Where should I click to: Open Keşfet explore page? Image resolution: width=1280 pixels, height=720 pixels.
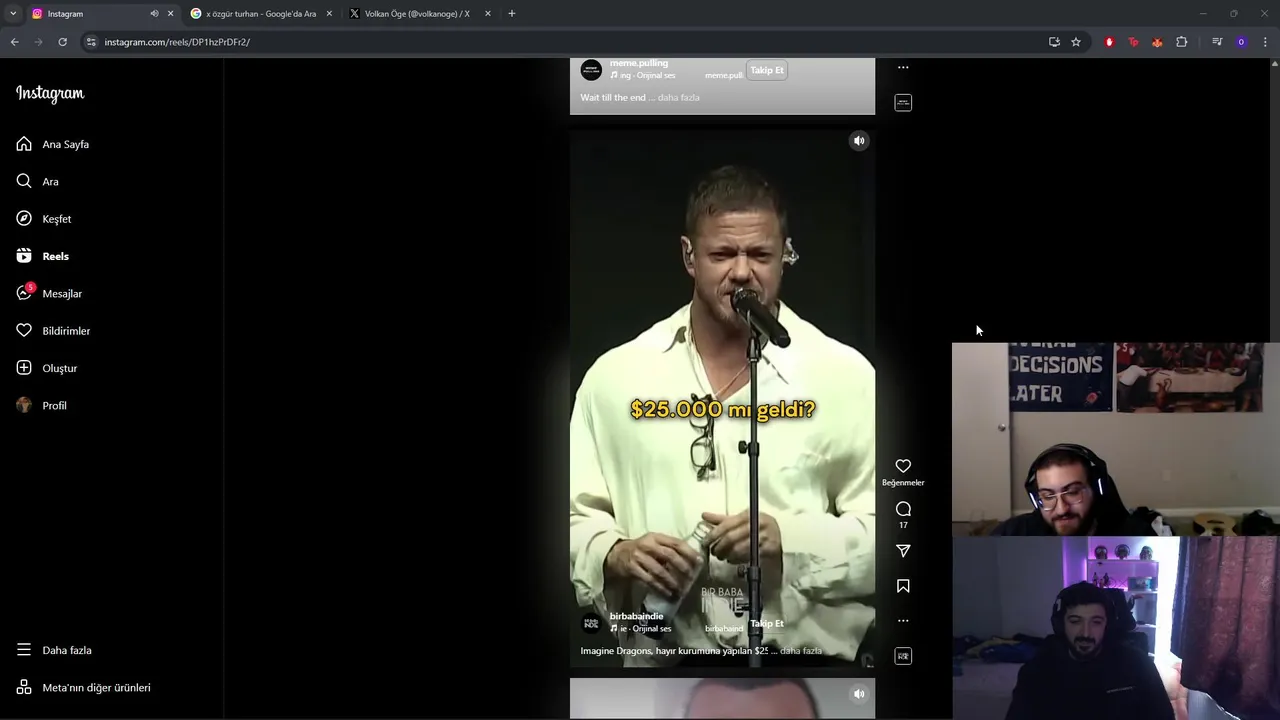tap(44, 219)
